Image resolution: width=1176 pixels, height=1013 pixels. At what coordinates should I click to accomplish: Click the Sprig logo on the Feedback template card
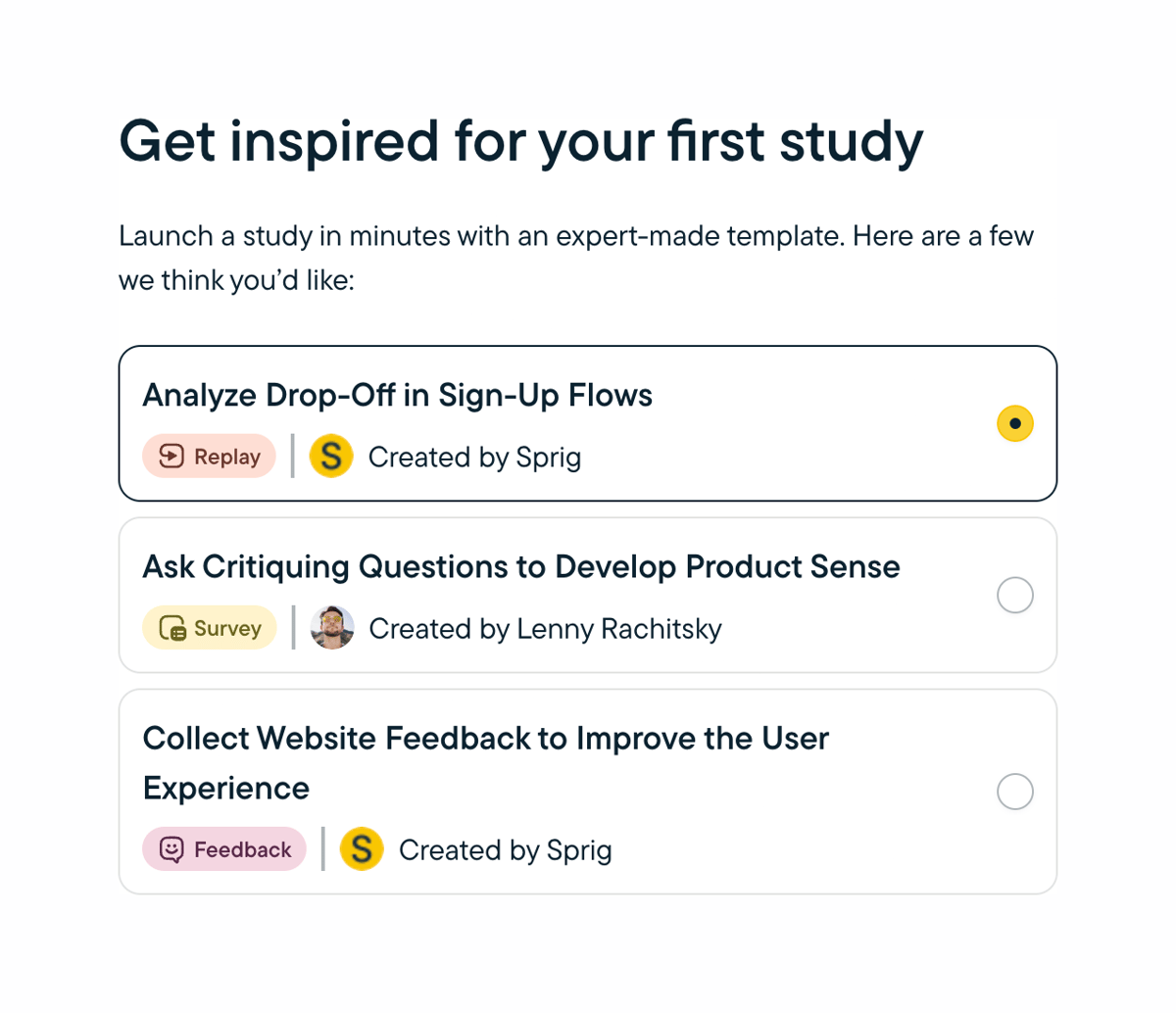click(x=362, y=849)
